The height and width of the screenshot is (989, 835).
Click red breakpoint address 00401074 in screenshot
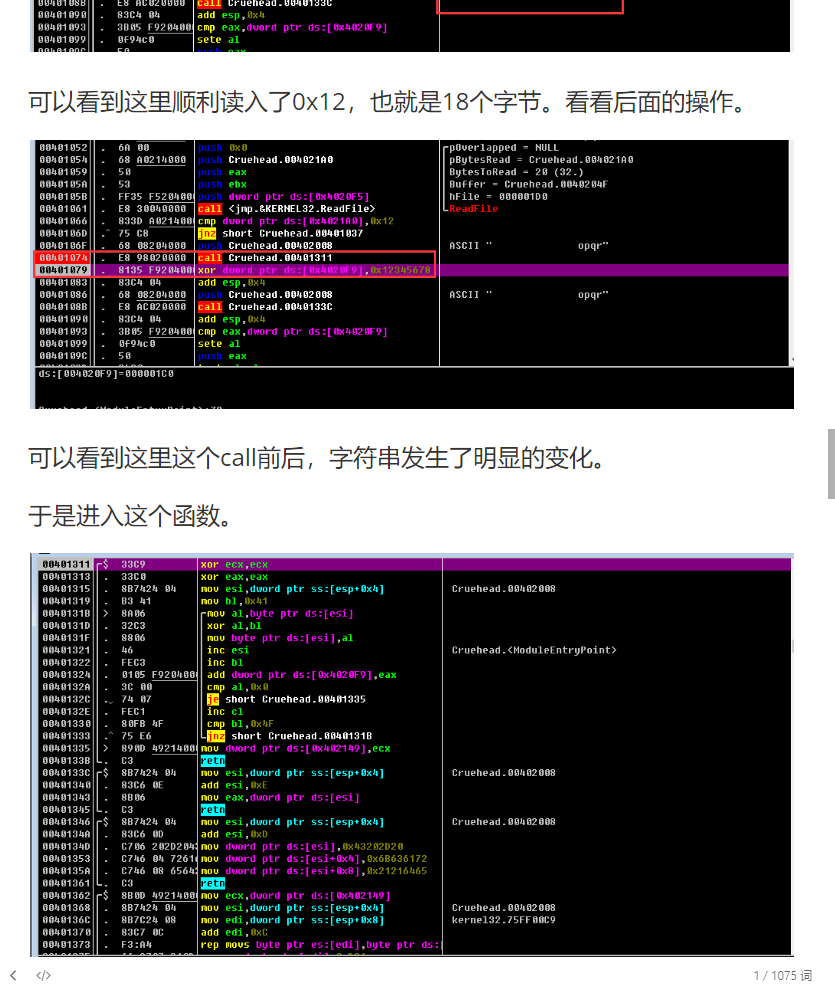[x=63, y=258]
